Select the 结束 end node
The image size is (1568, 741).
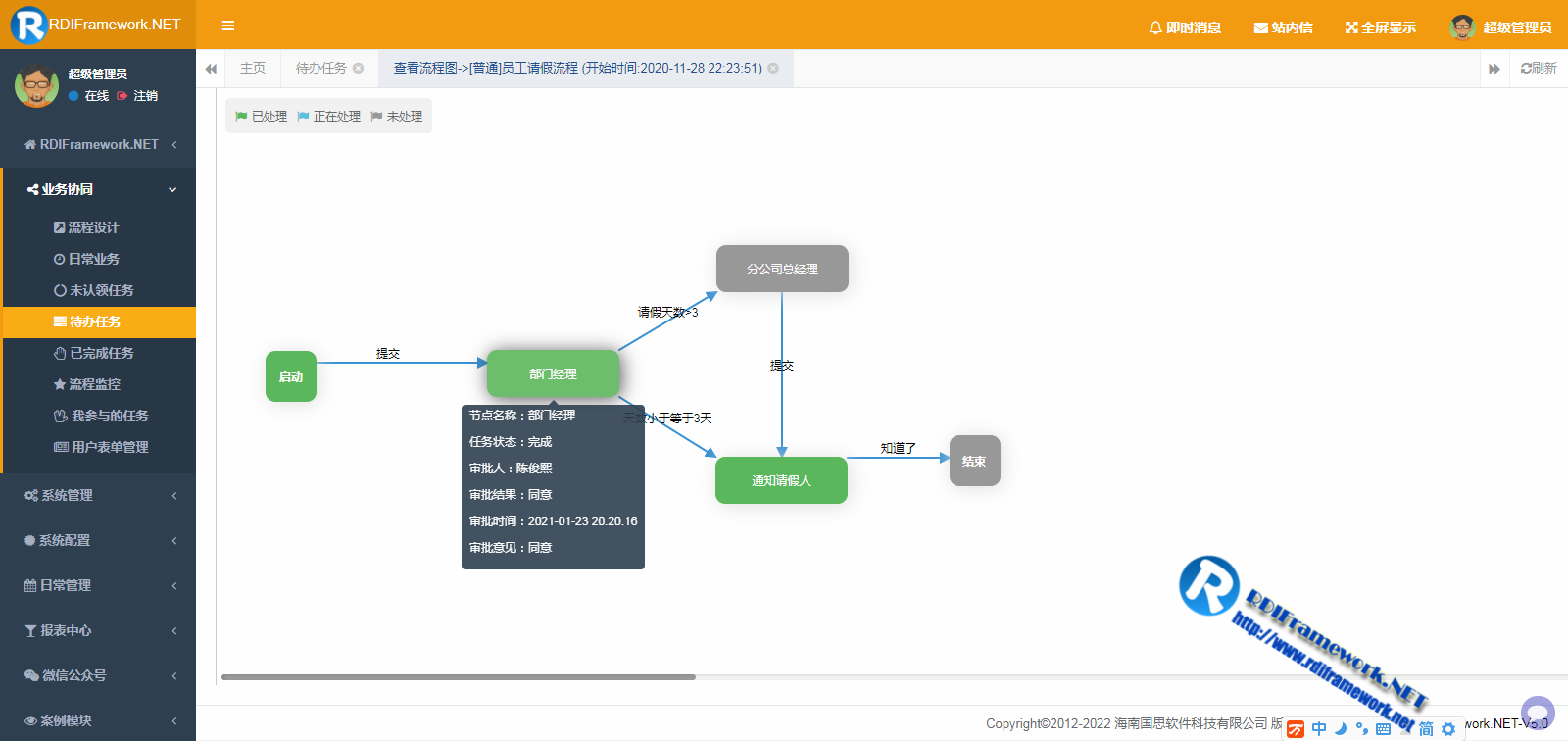click(975, 461)
